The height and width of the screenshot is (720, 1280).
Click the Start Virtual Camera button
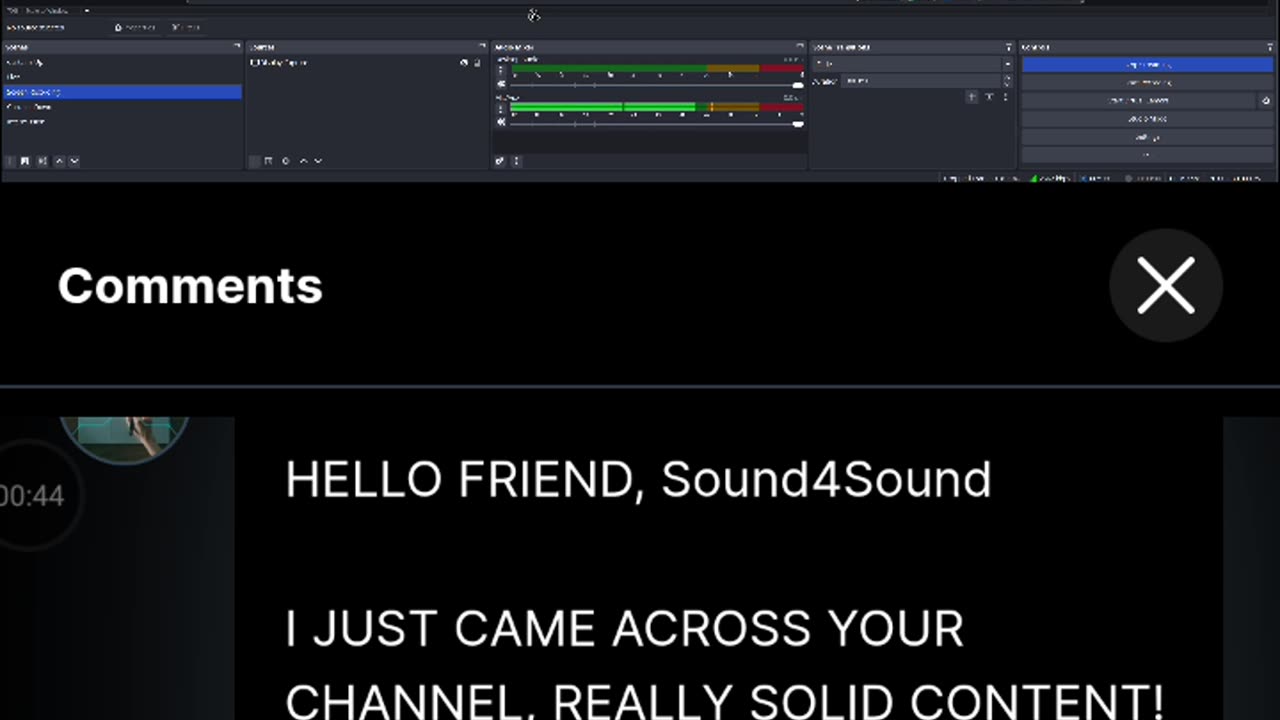coord(1138,100)
